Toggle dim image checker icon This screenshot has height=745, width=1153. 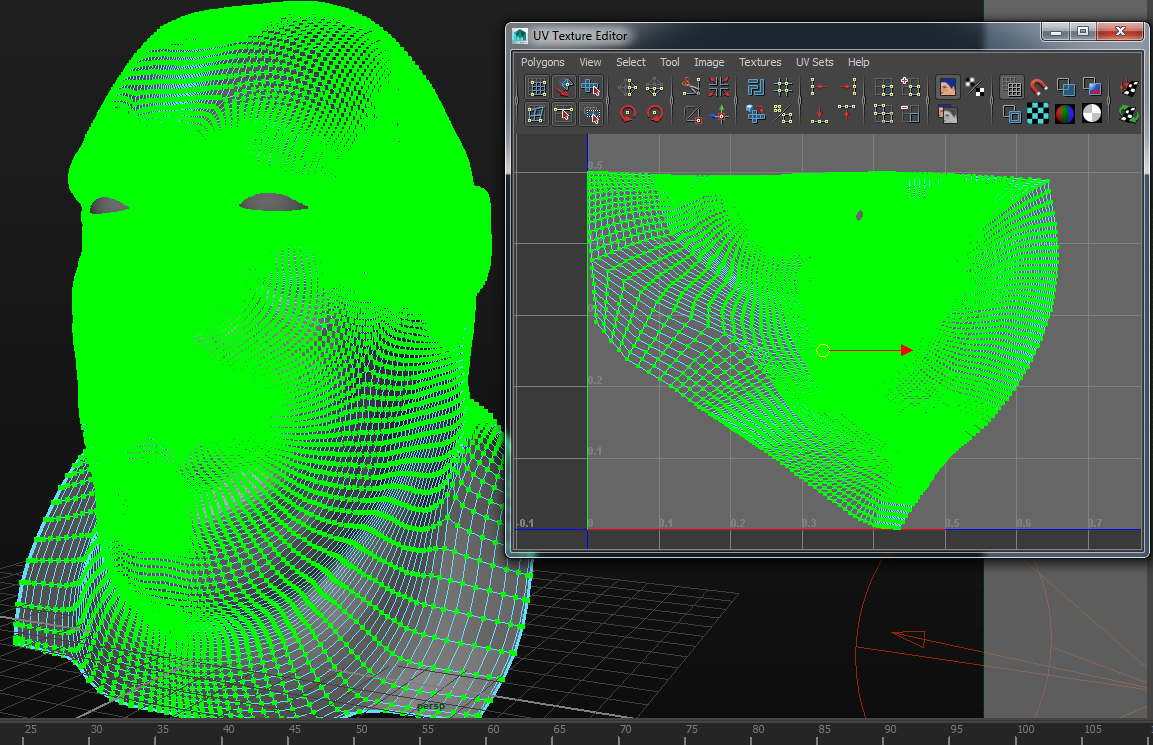975,87
